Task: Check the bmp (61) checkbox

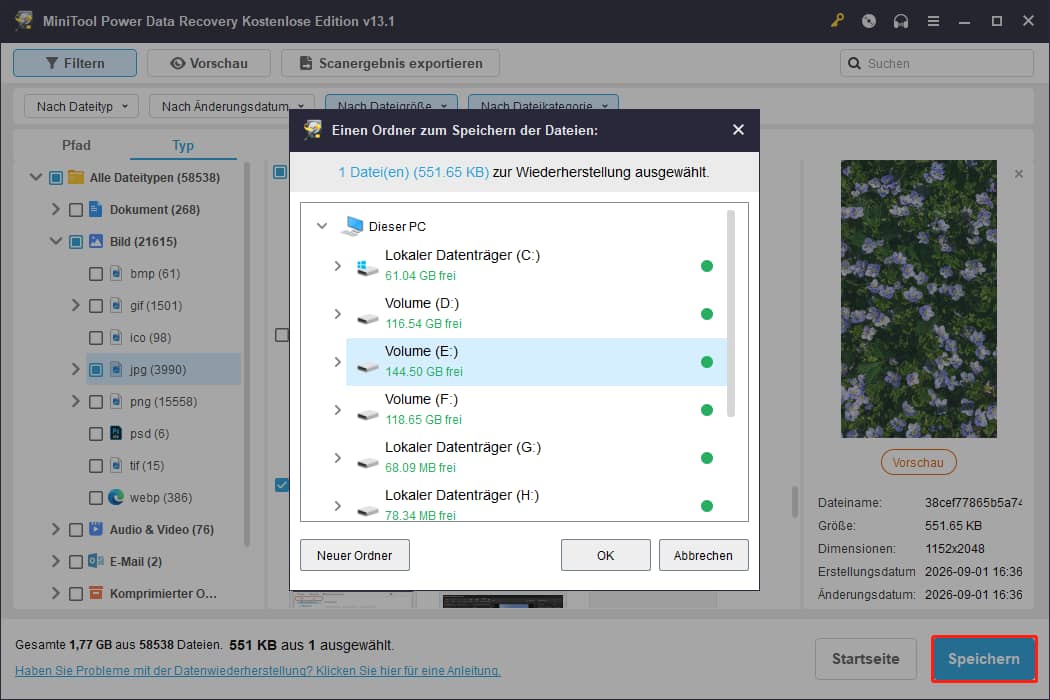Action: 96,274
